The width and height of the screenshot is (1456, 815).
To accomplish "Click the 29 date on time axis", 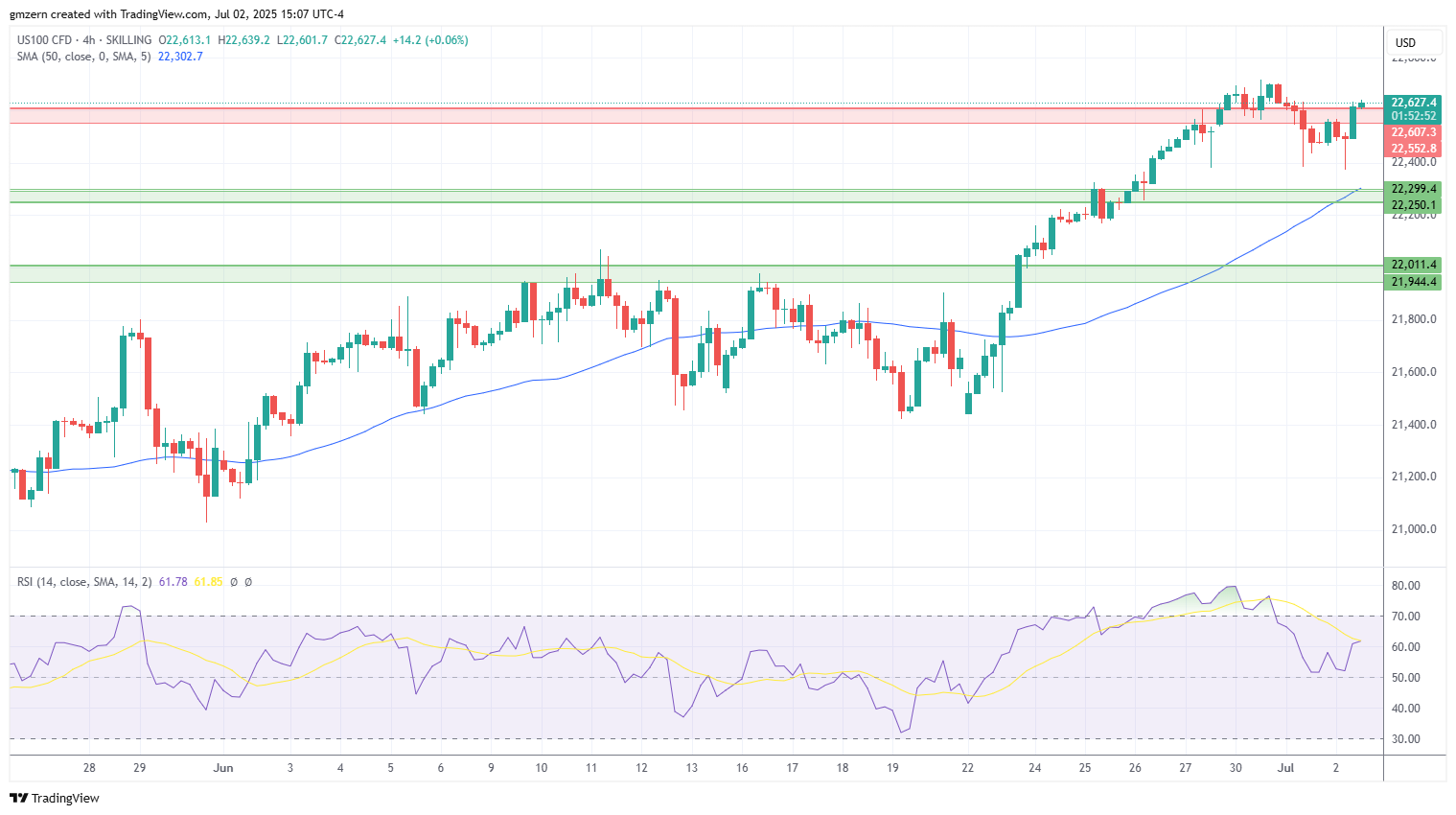I will [x=139, y=768].
